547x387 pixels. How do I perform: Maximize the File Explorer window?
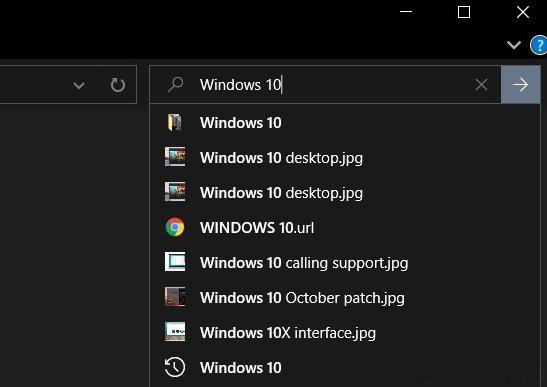tap(464, 12)
